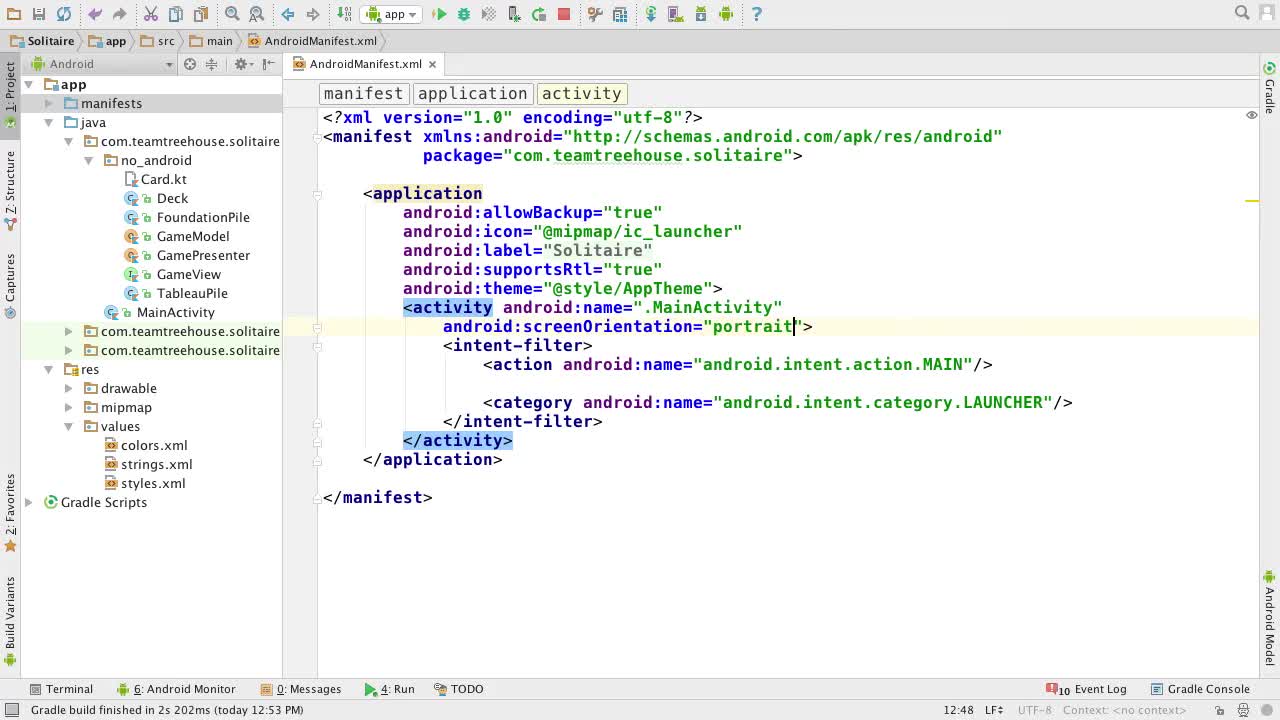Open the Event Log
This screenshot has width=1280, height=720.
(1087, 689)
